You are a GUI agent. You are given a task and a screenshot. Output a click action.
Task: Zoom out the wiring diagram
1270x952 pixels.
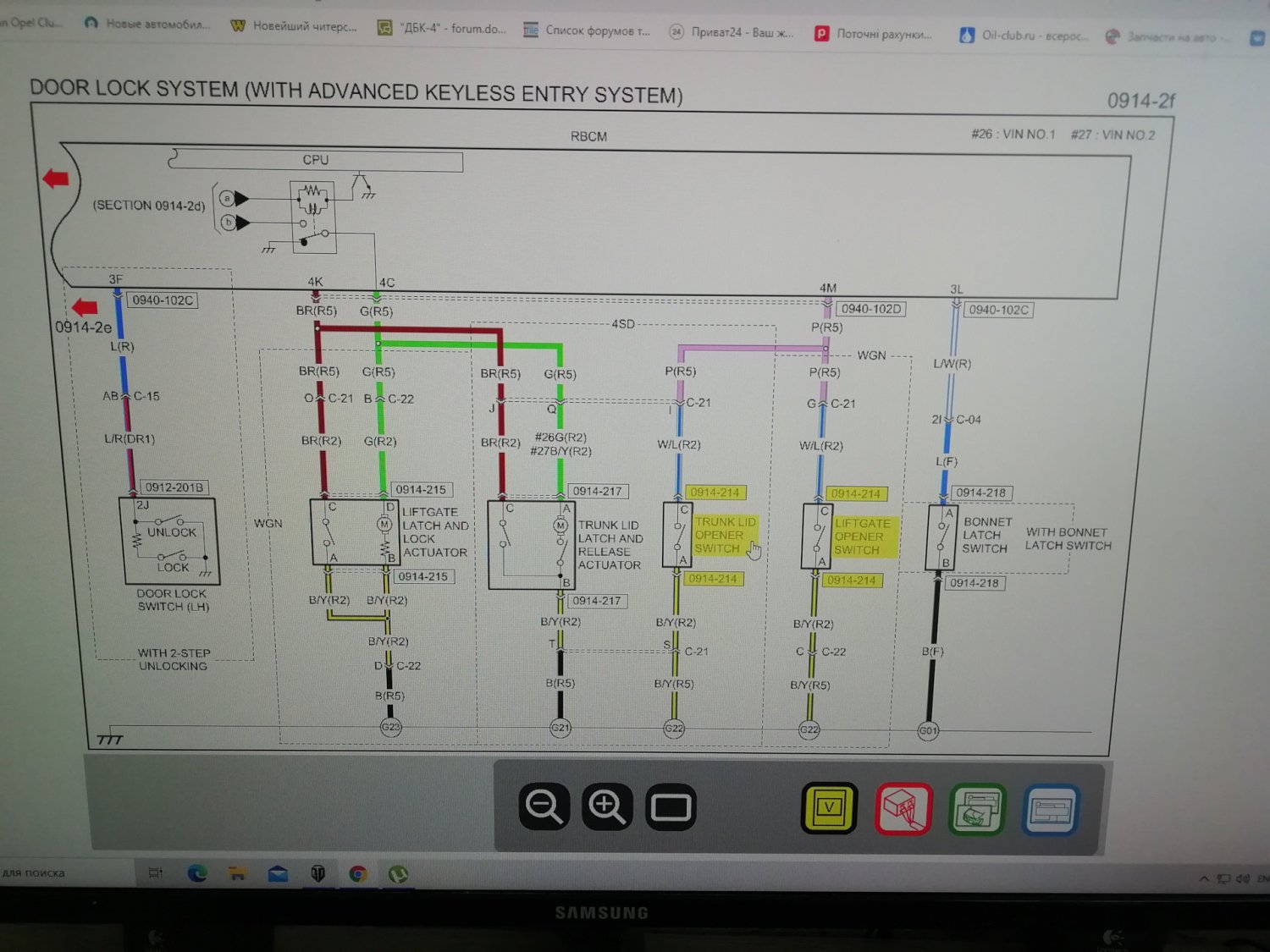pos(544,806)
